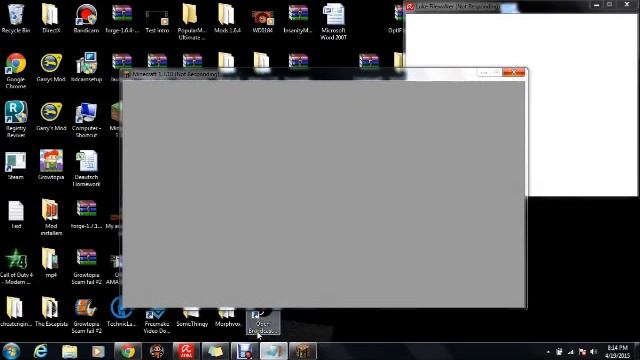Open the Mods 1.6.4 folder
Screen dimensions: 640x360
(x=227, y=18)
